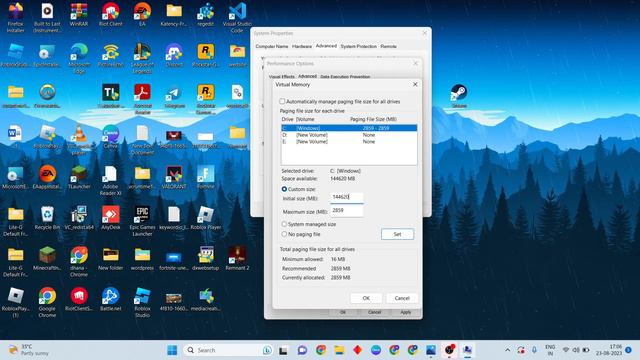This screenshot has width=640, height=360.
Task: Open WinRAR desktop icon
Action: coord(79,16)
